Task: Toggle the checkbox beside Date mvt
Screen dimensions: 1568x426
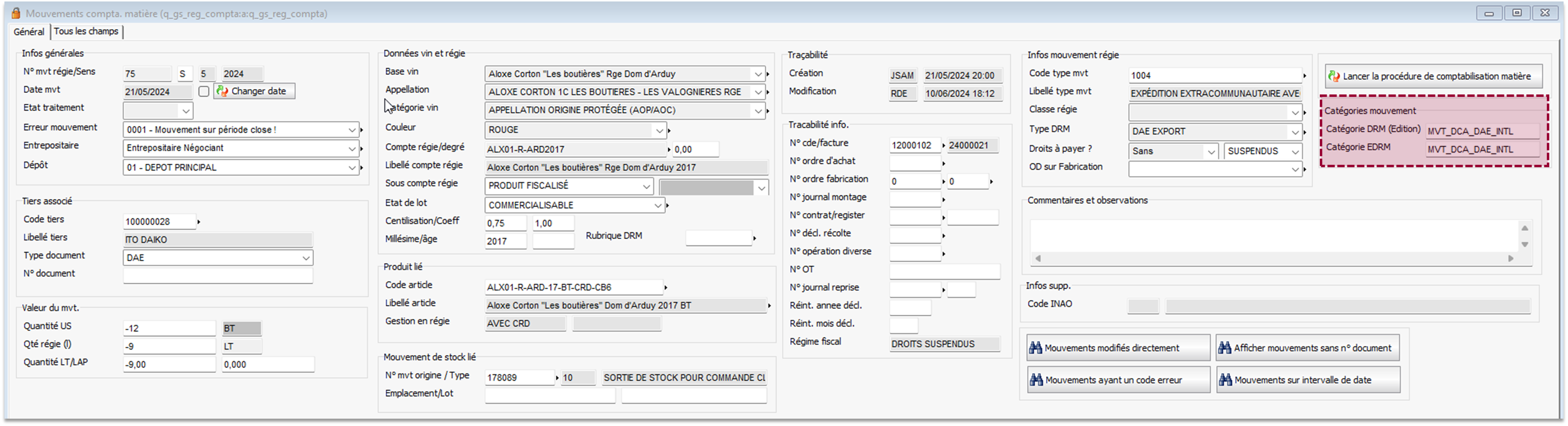Action: 204,91
